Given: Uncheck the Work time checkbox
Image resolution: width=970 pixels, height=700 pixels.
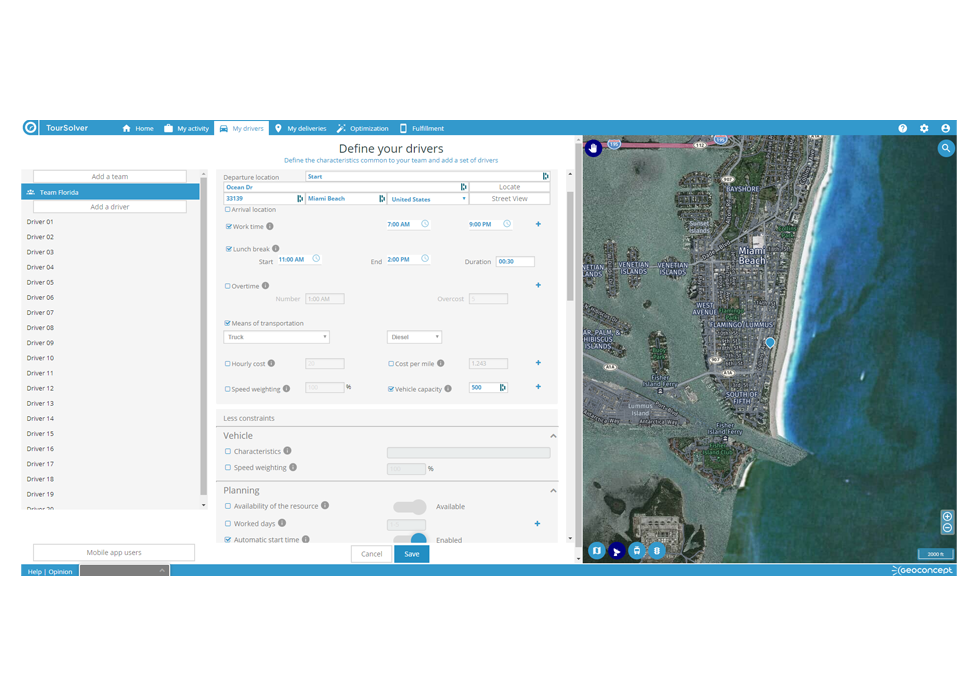Looking at the screenshot, I should [229, 226].
